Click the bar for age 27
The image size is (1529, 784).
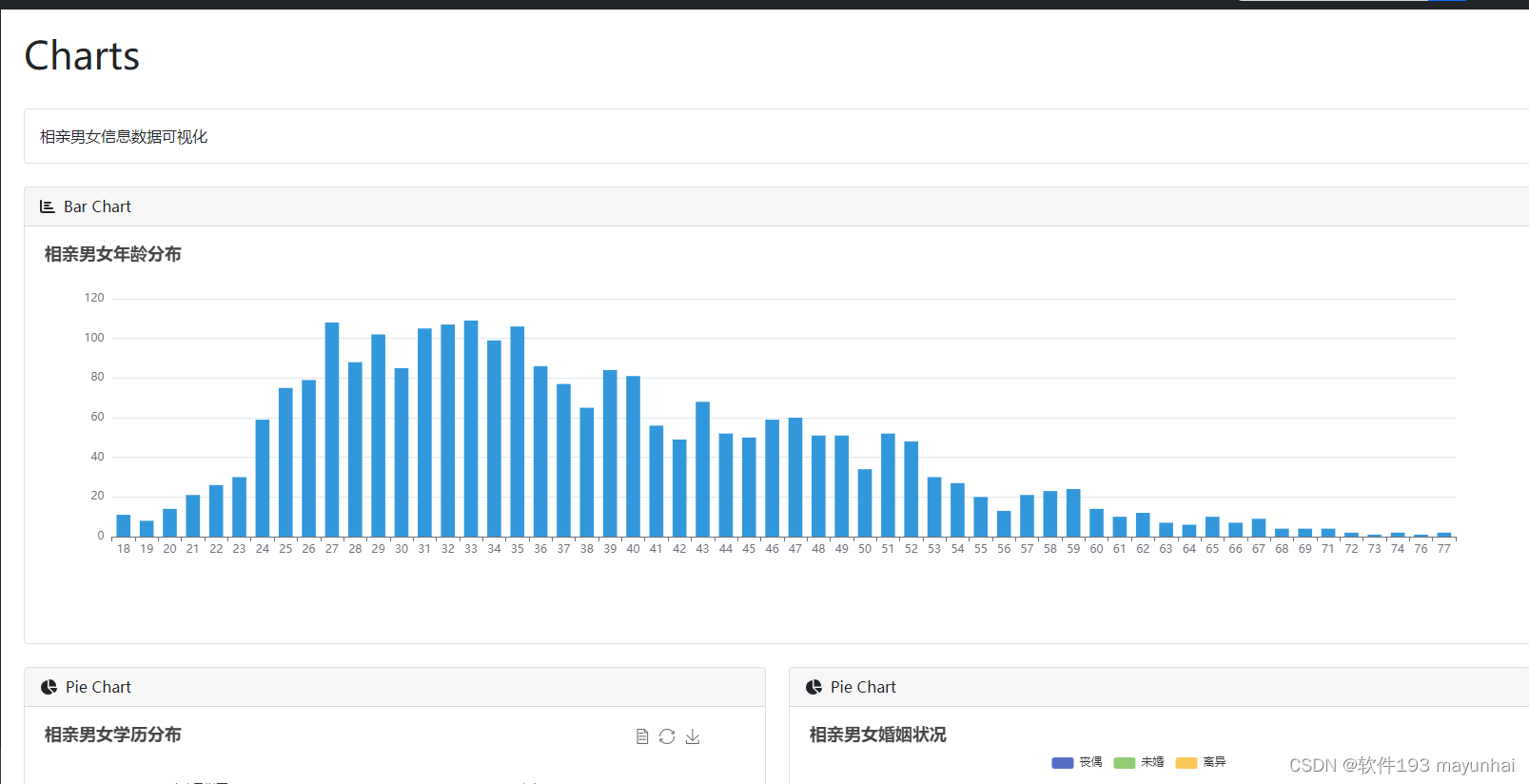click(x=332, y=429)
